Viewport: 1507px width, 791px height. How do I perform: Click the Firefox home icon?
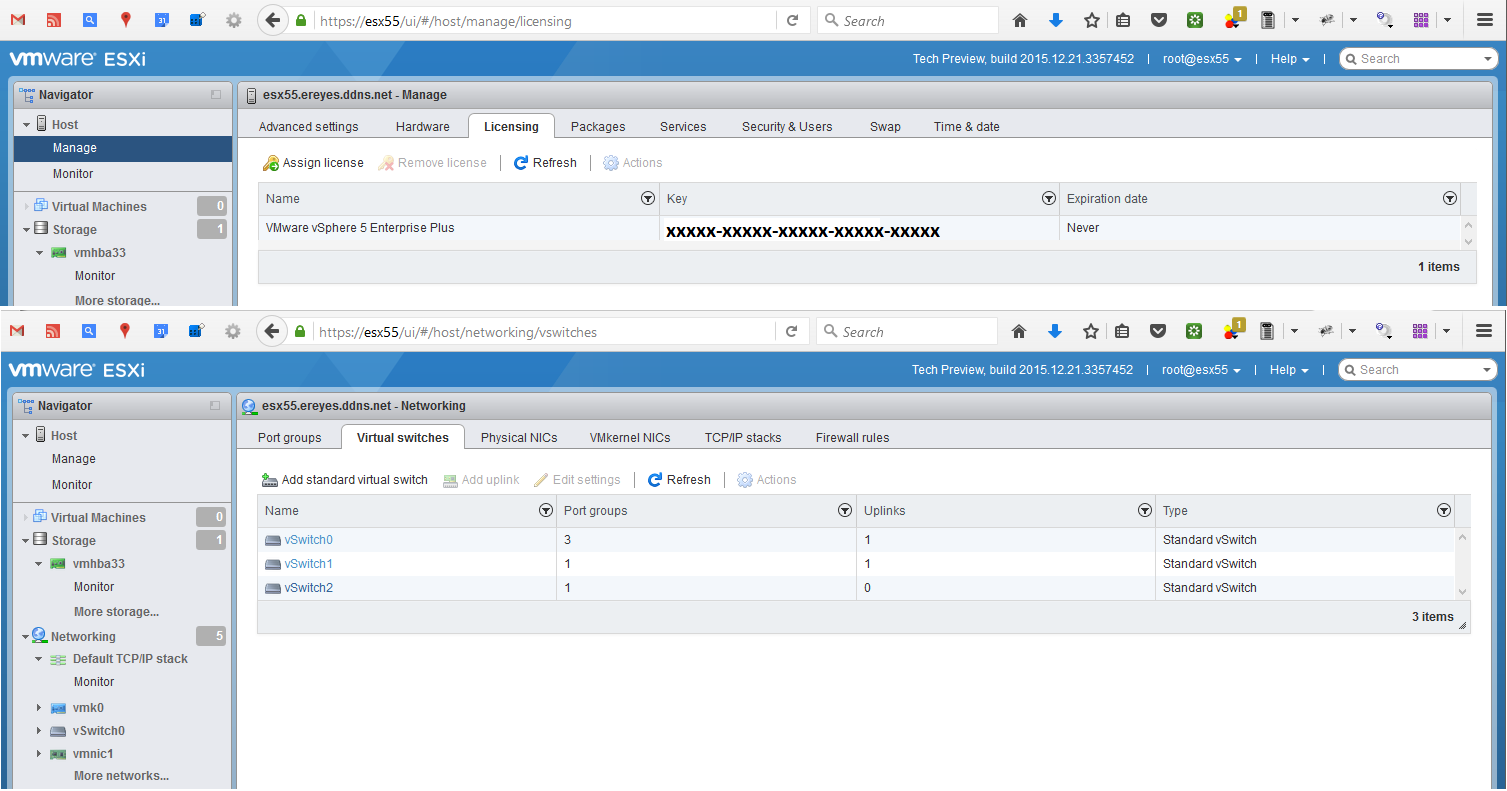pyautogui.click(x=1018, y=20)
